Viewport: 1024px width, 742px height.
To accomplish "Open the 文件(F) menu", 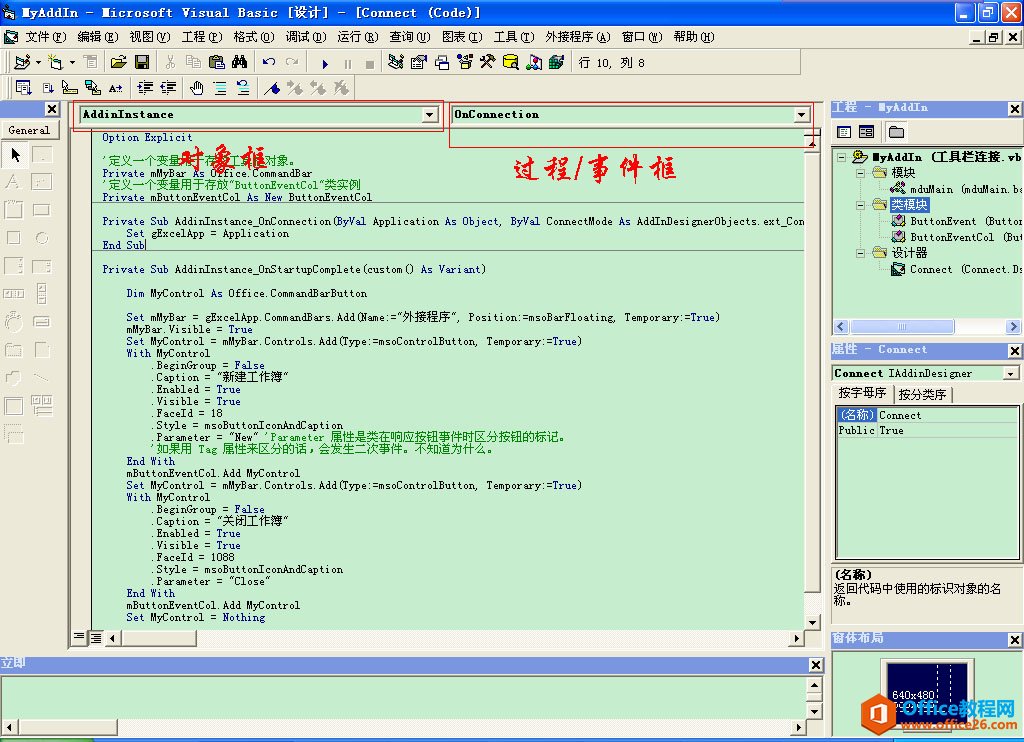I will (x=45, y=37).
